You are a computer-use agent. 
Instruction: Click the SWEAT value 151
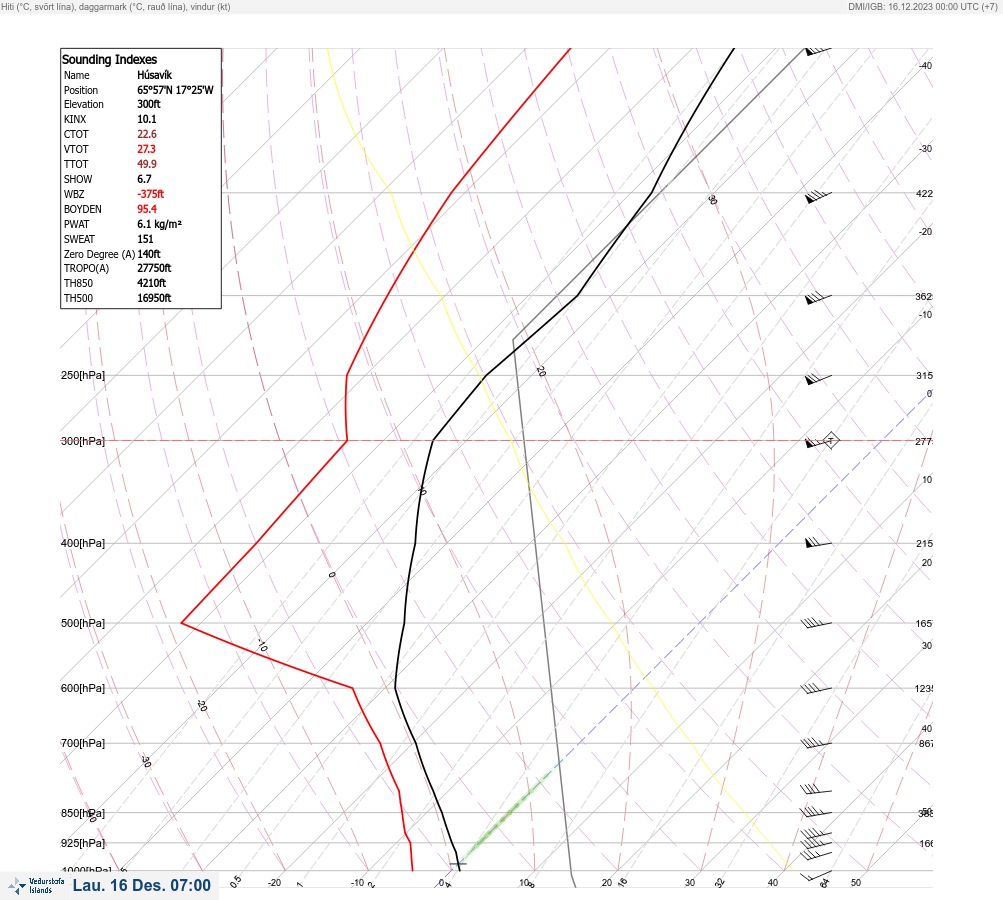tap(145, 239)
